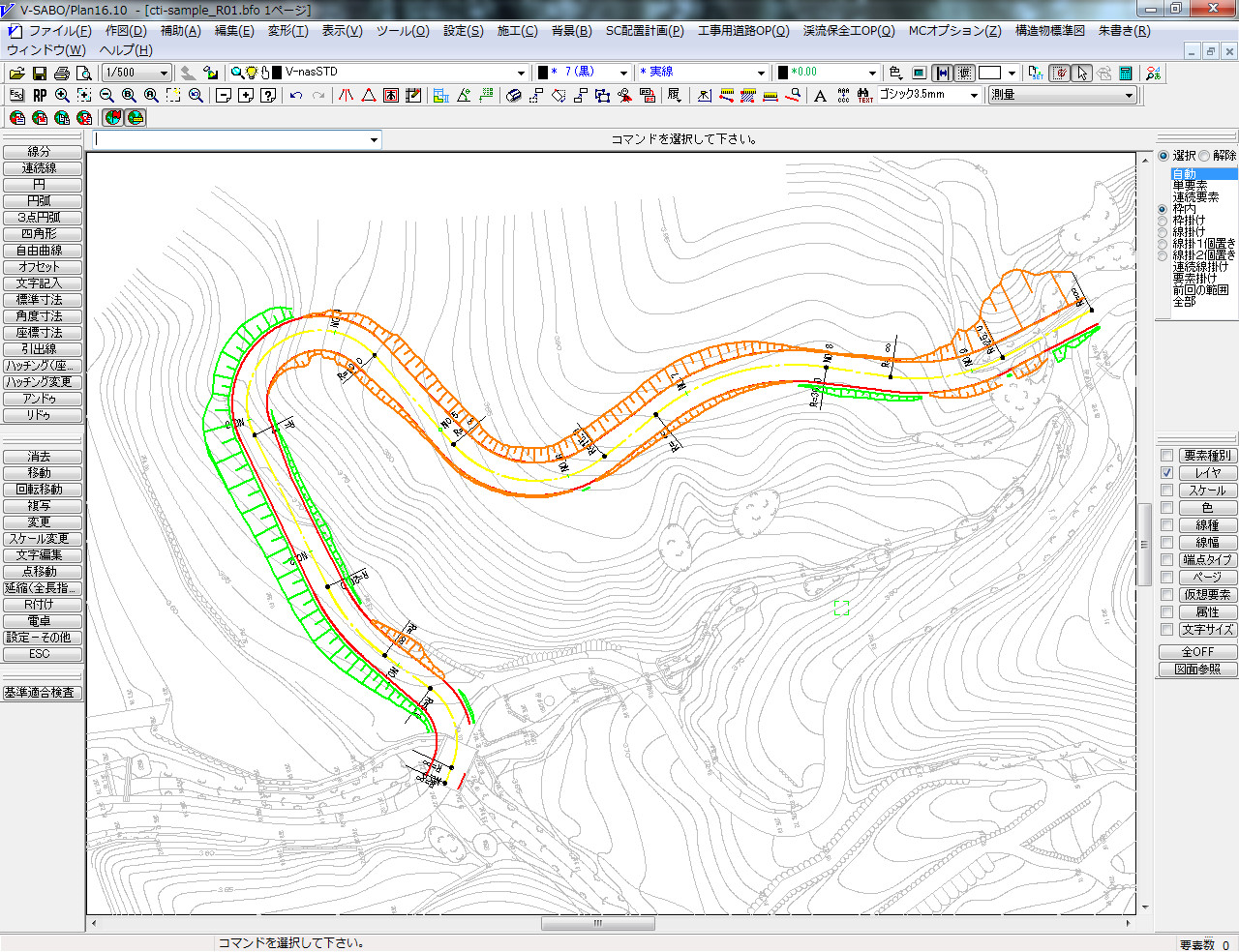Open the 1/500 scale dropdown
The width and height of the screenshot is (1239, 952).
[x=164, y=73]
